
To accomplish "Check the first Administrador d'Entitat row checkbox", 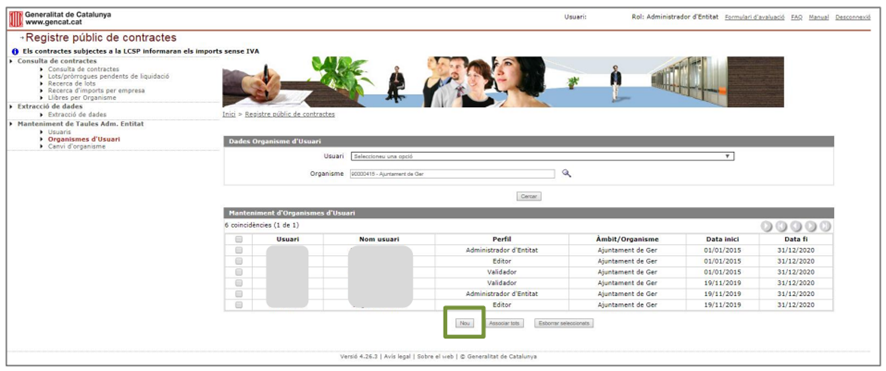I will tap(238, 250).
